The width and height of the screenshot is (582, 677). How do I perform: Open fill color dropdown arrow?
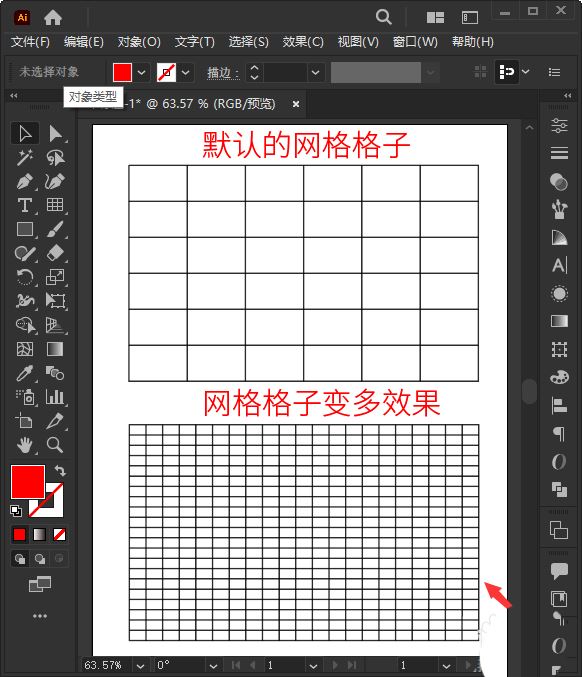(142, 72)
